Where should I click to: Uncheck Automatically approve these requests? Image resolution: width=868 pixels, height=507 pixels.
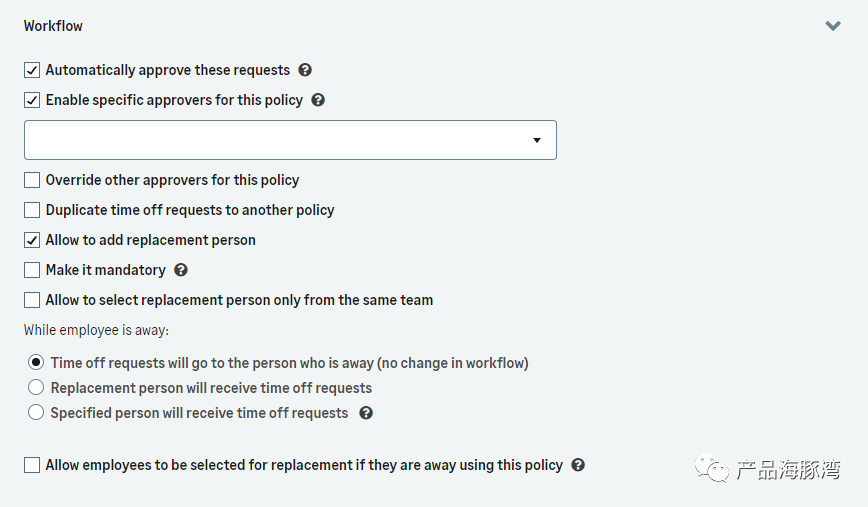tap(32, 70)
